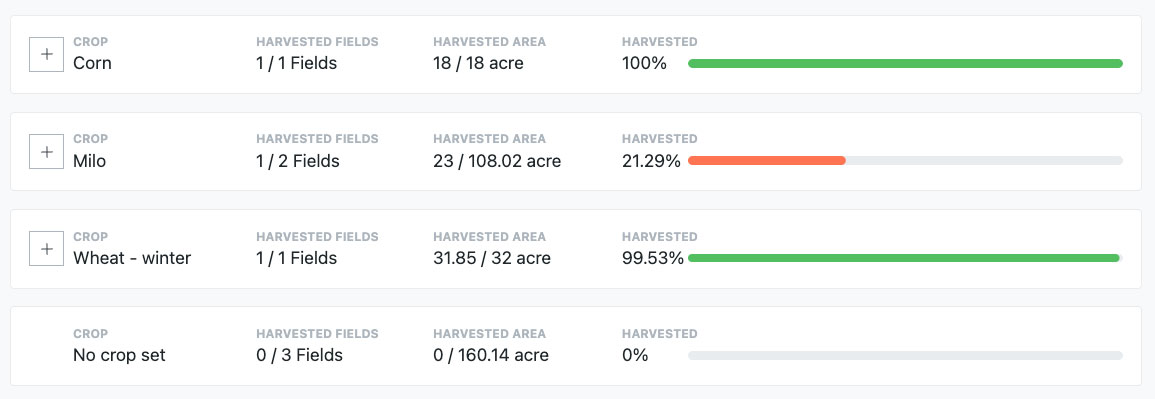The width and height of the screenshot is (1155, 399).
Task: Expand the Milo crop row
Action: coord(46,152)
